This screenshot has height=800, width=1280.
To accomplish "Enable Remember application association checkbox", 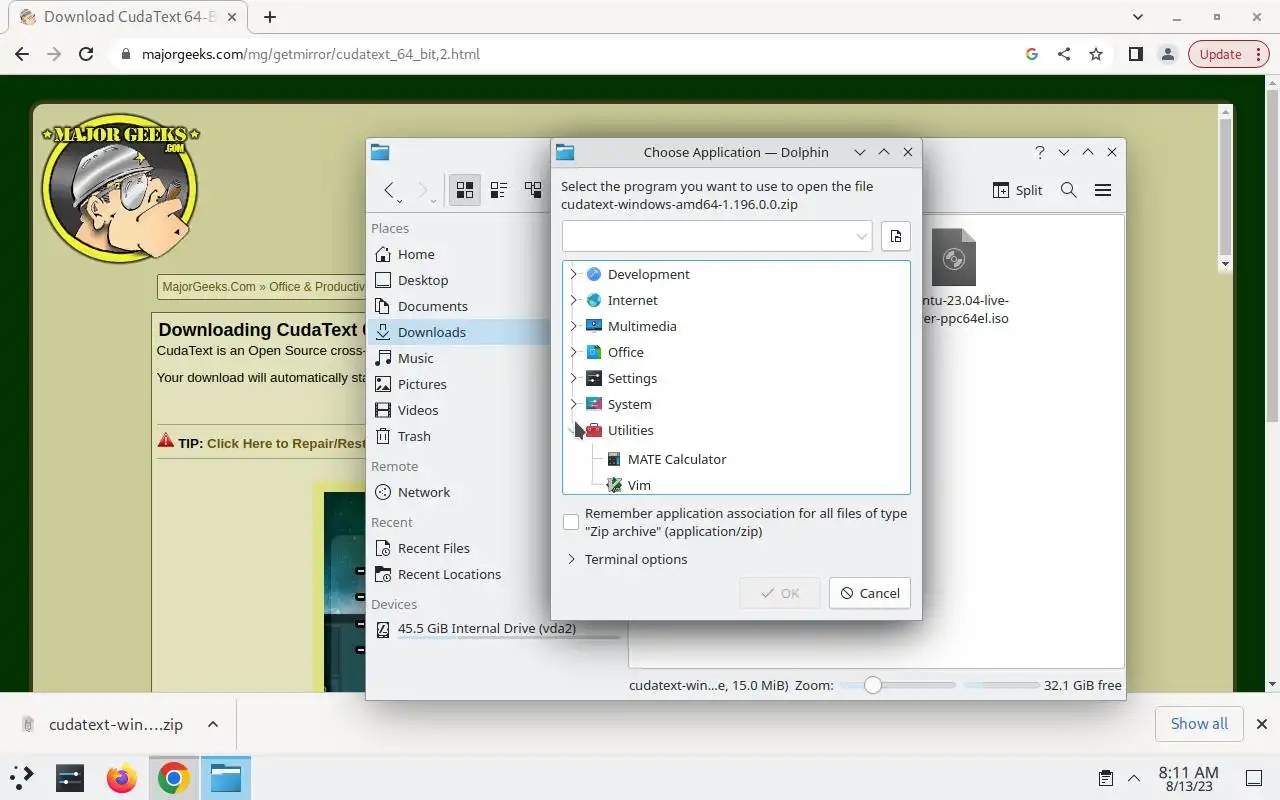I will pyautogui.click(x=571, y=522).
